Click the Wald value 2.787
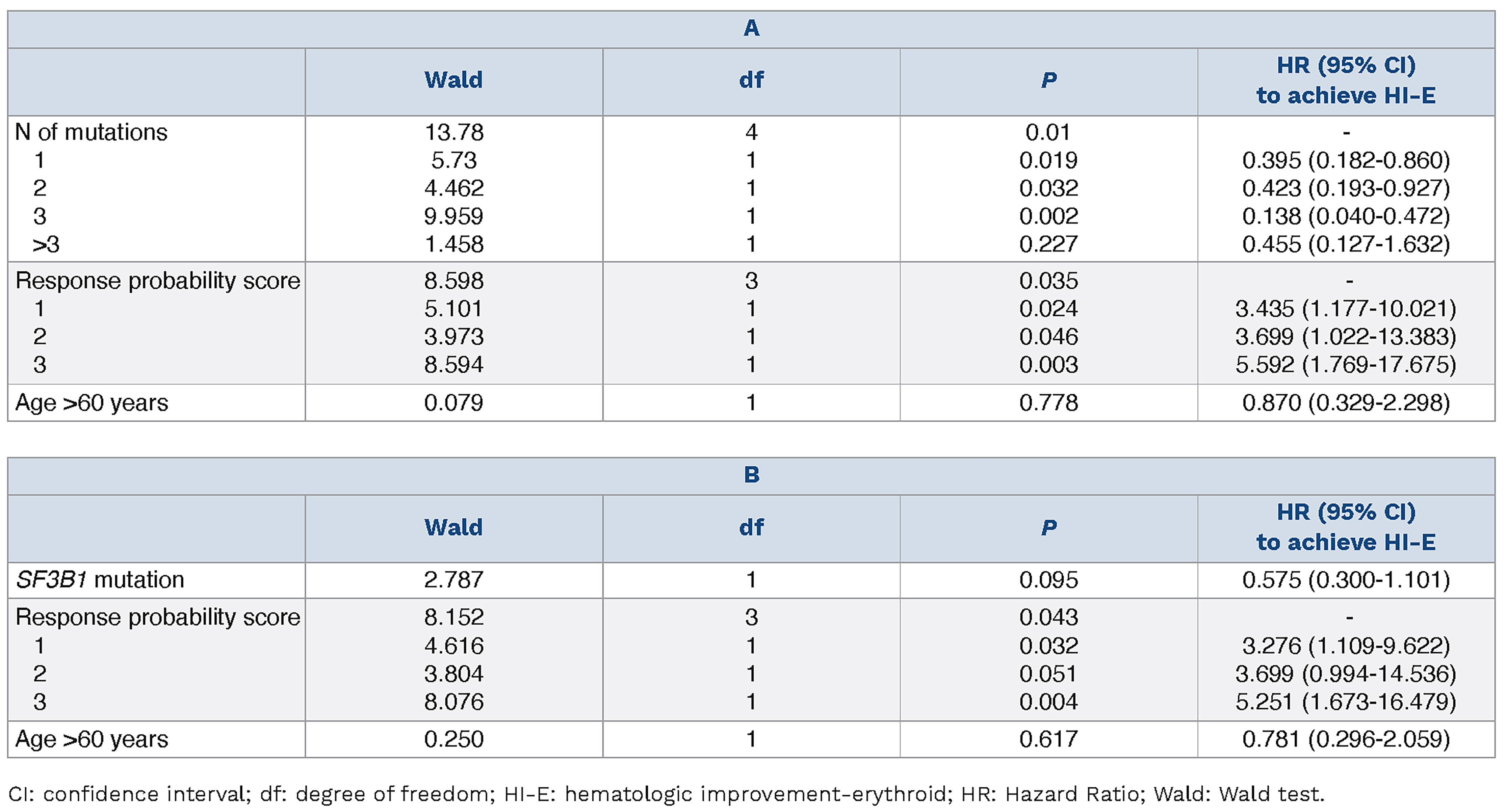Viewport: 1506px width, 812px height. coord(454,580)
